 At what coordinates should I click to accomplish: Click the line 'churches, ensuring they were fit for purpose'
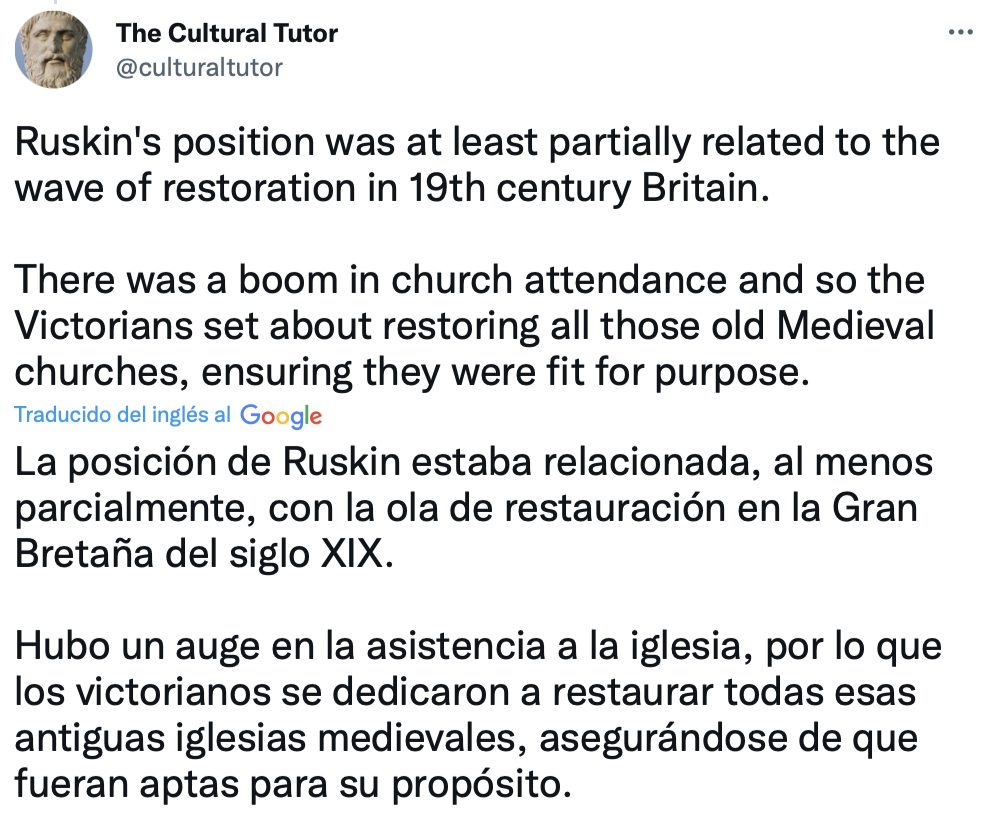409,372
